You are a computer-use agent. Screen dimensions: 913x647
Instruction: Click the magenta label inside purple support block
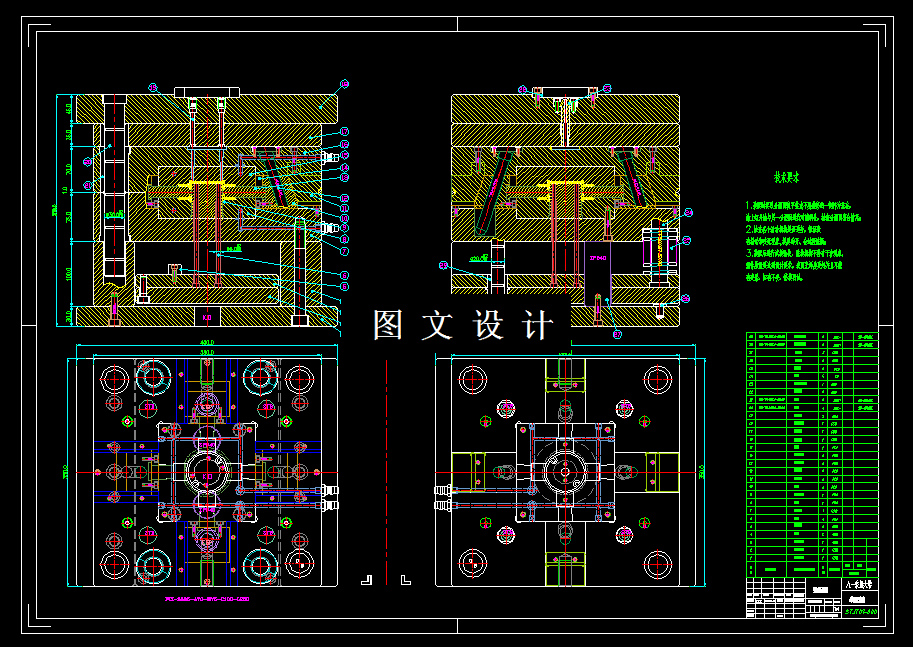597,258
